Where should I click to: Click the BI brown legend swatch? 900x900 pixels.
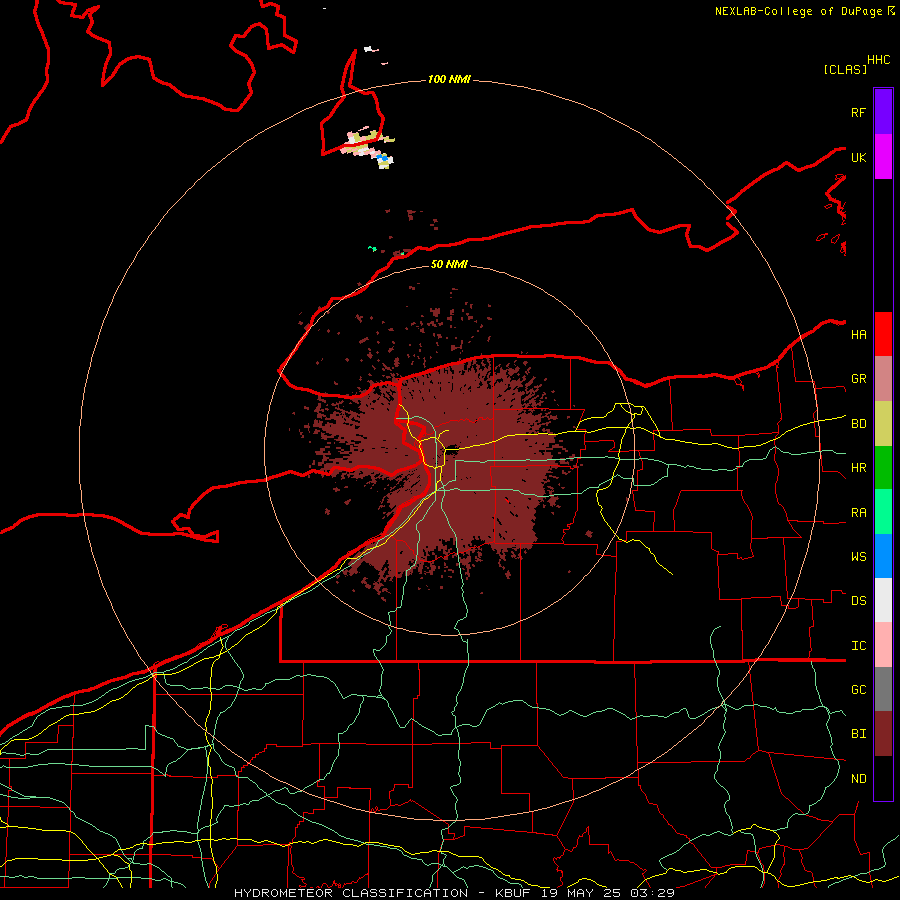pyautogui.click(x=883, y=734)
